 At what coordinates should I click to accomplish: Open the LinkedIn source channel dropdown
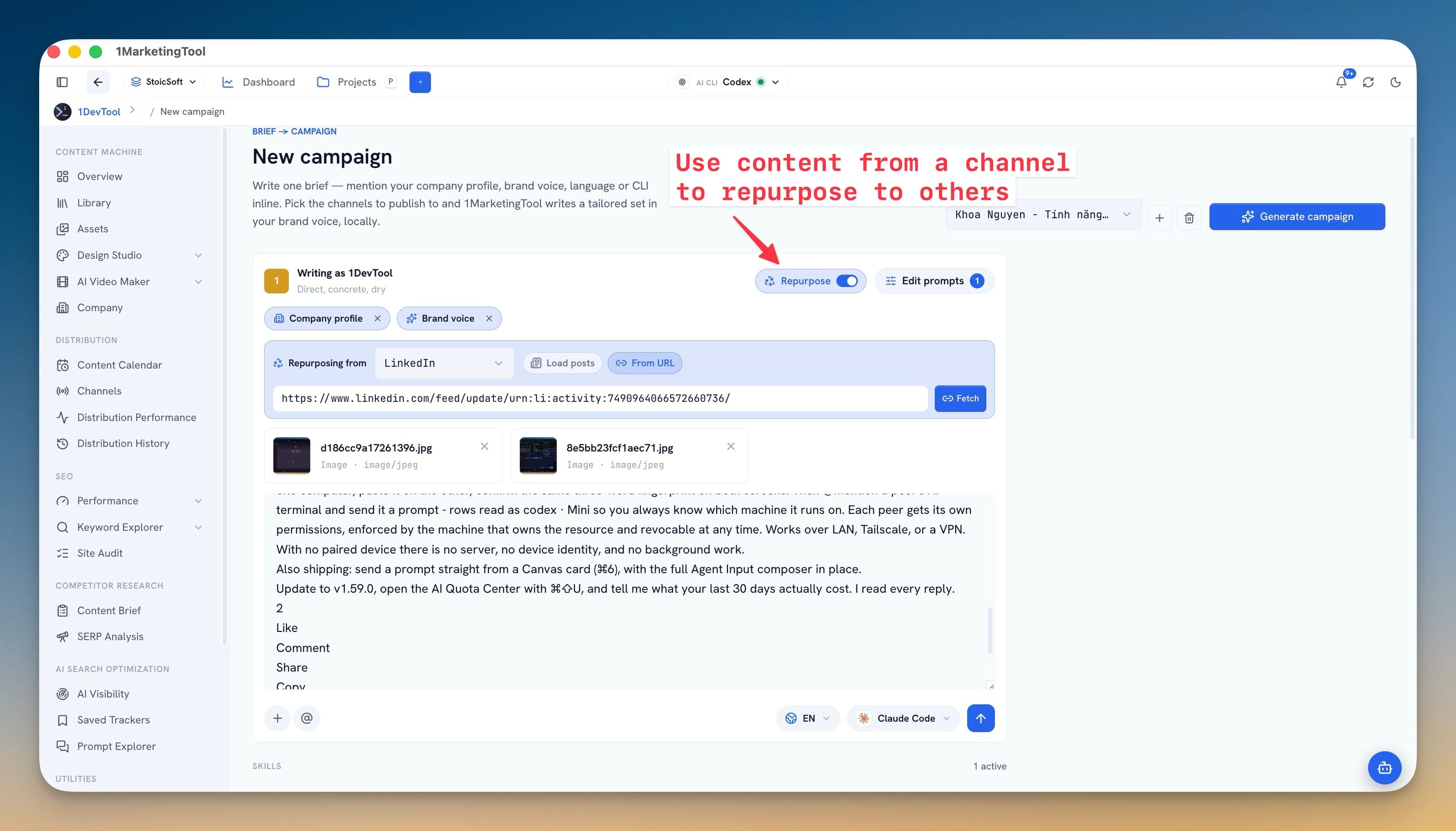[x=444, y=363]
